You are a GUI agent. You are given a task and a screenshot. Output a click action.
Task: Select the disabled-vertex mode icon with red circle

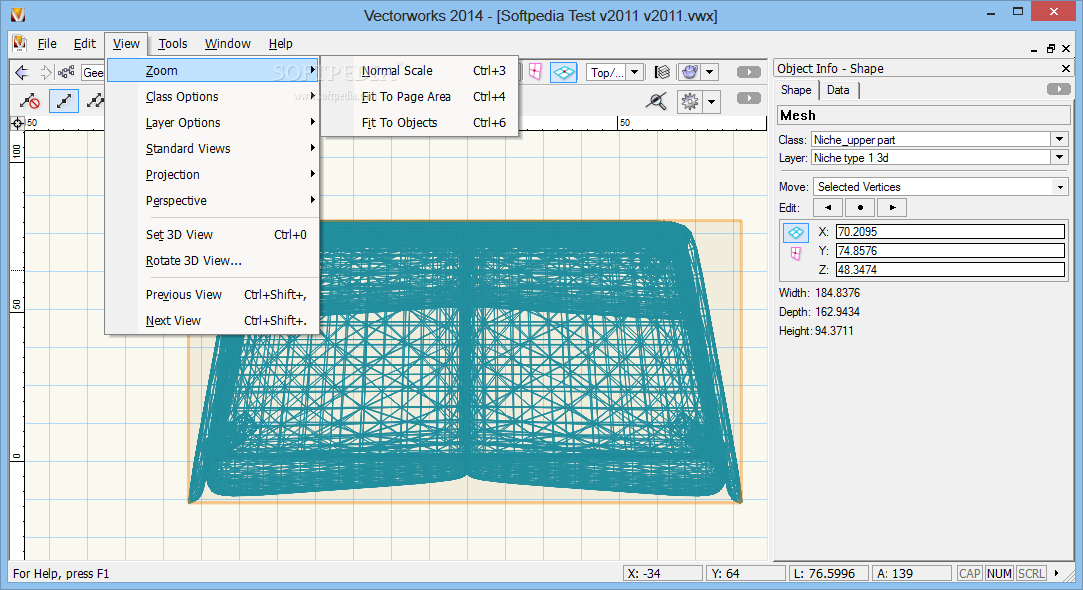[30, 101]
